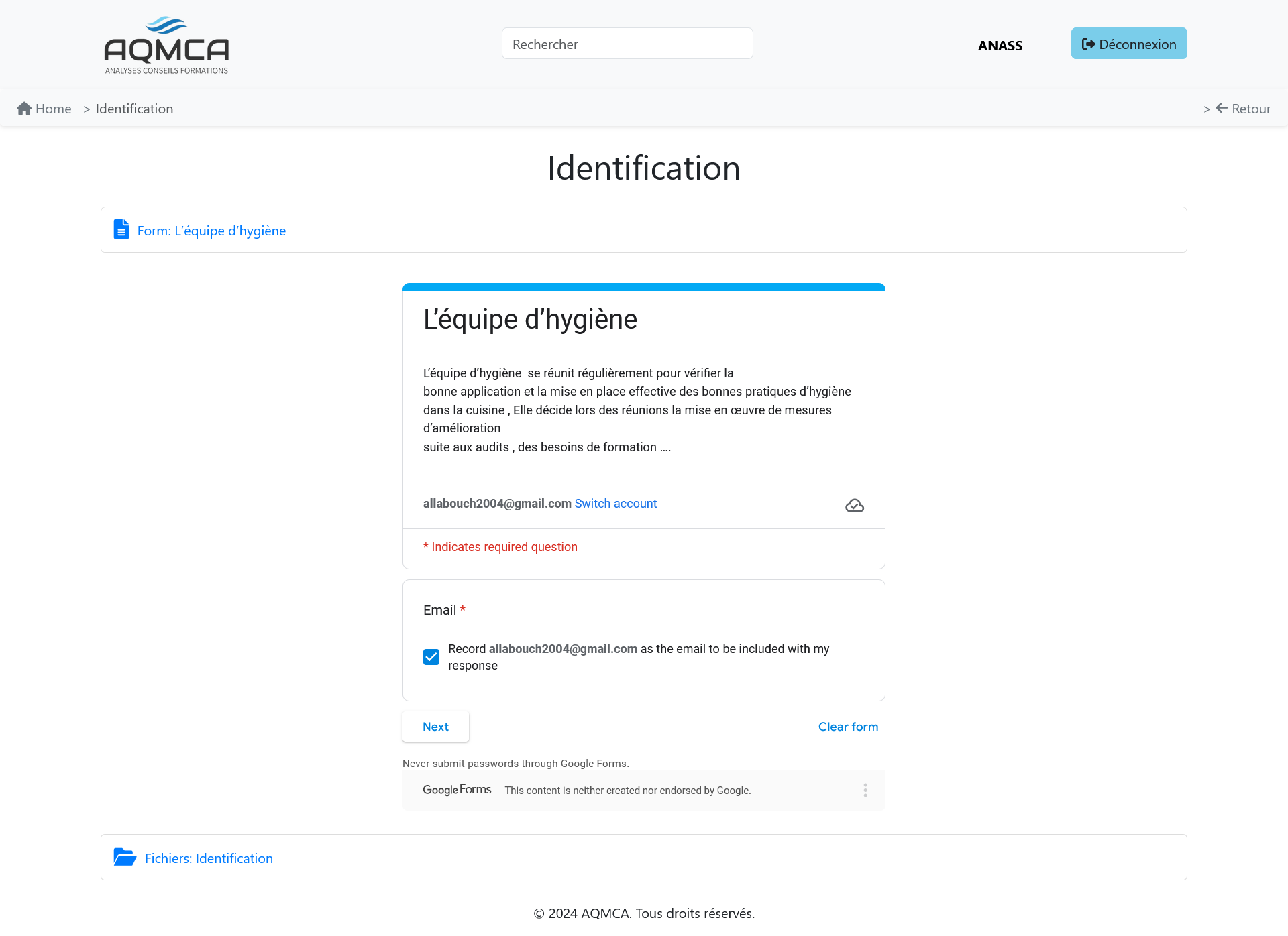Viewport: 1288px width, 936px height.
Task: Click the ANASS username
Action: coord(1000,46)
